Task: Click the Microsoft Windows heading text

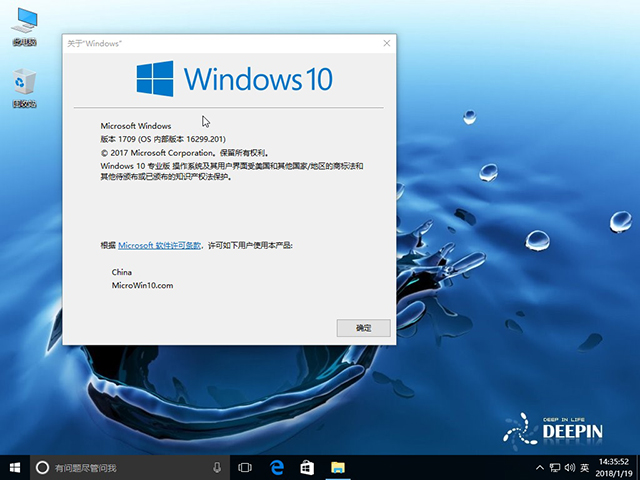Action: [x=136, y=126]
